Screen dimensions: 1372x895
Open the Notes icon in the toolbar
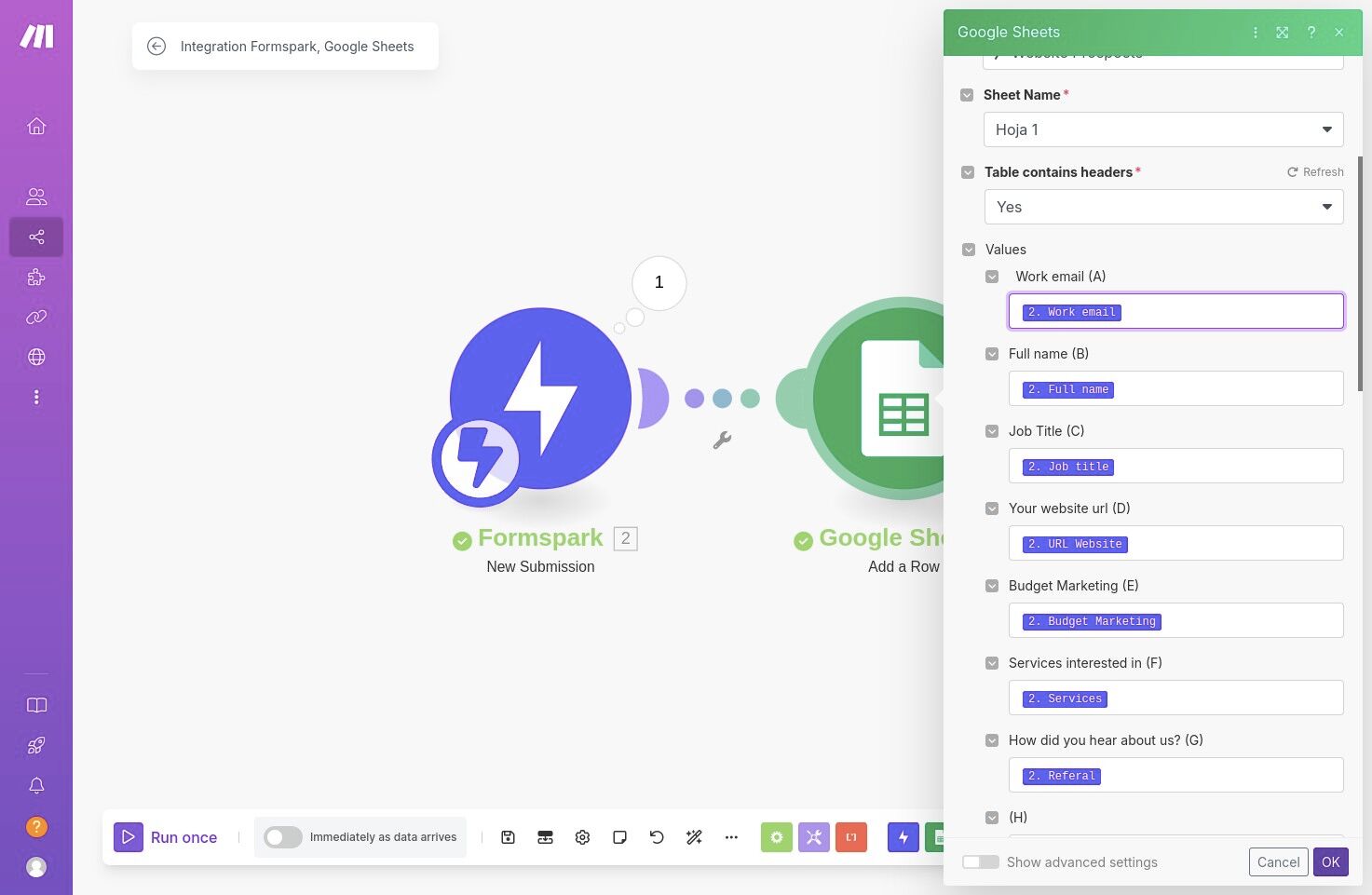[x=619, y=837]
